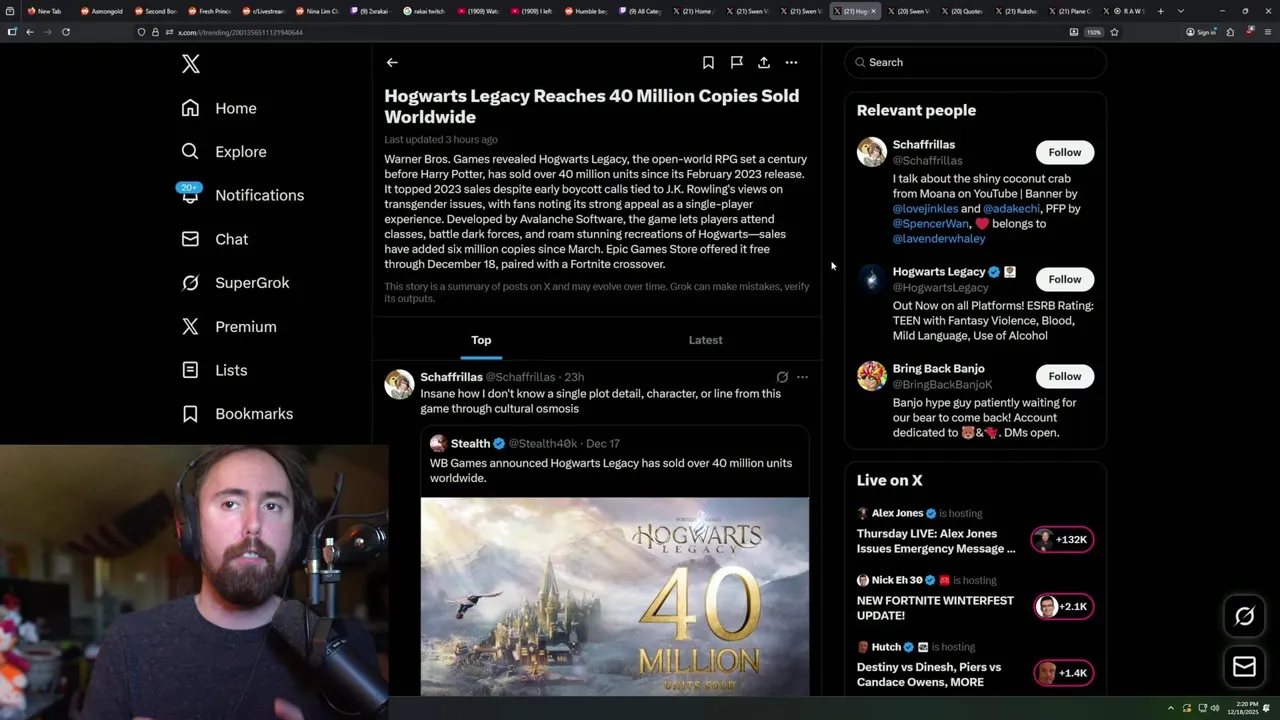The height and width of the screenshot is (720, 1280).
Task: Click the browser Sign in button
Action: point(1201,32)
